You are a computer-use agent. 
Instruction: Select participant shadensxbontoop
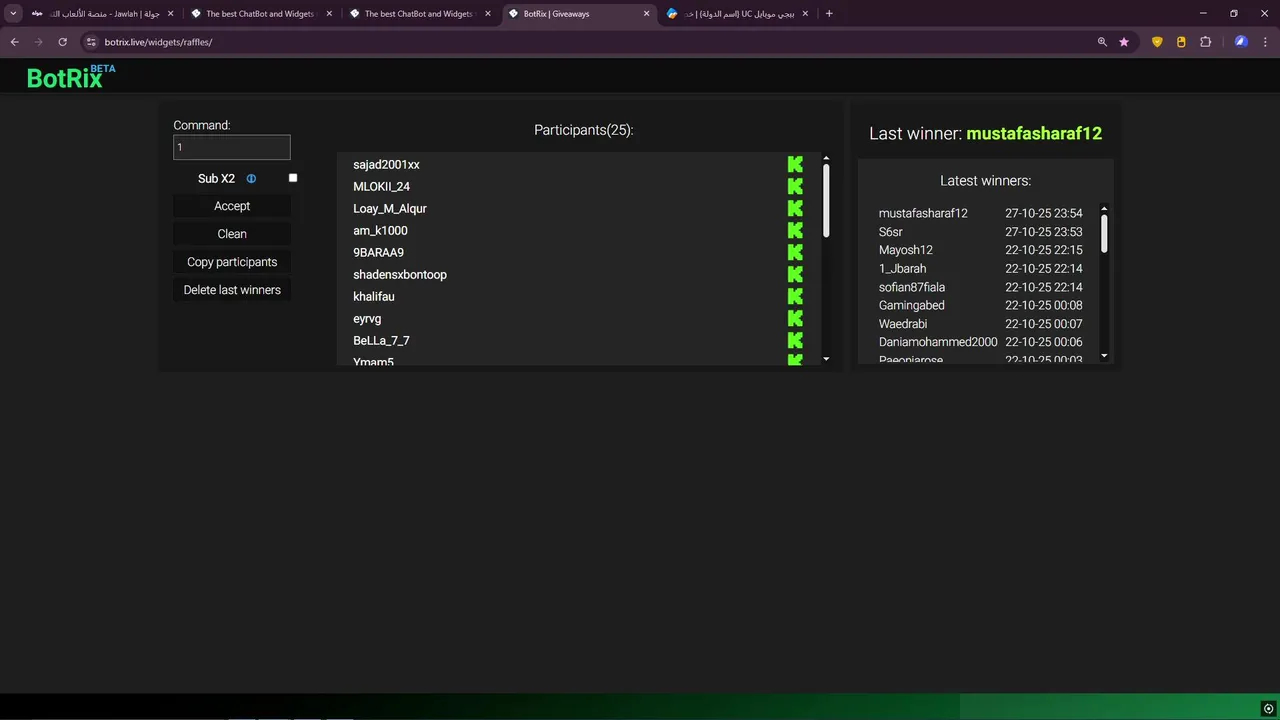[x=400, y=274]
